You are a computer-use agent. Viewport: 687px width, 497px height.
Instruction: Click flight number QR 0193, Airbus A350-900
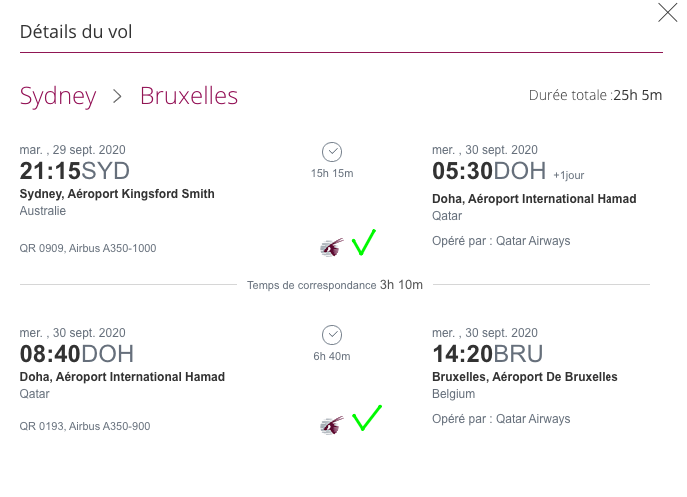click(x=85, y=426)
